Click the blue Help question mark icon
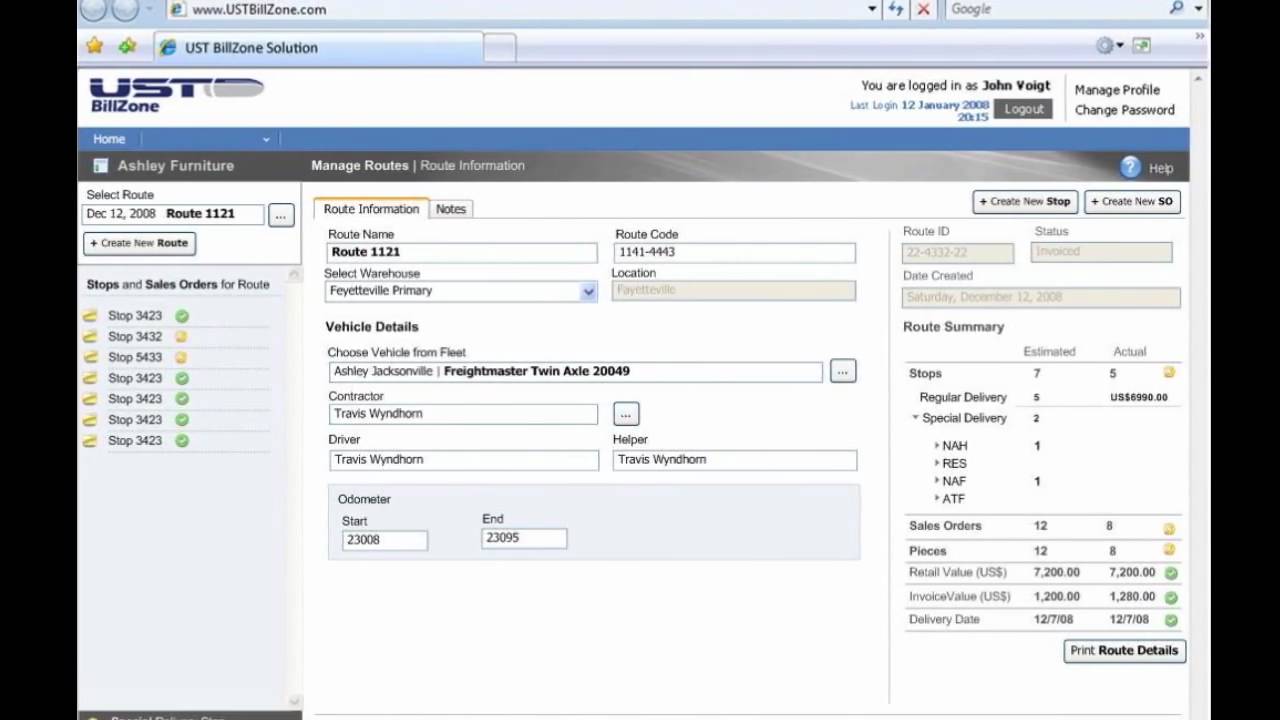The height and width of the screenshot is (720, 1280). pos(1130,167)
